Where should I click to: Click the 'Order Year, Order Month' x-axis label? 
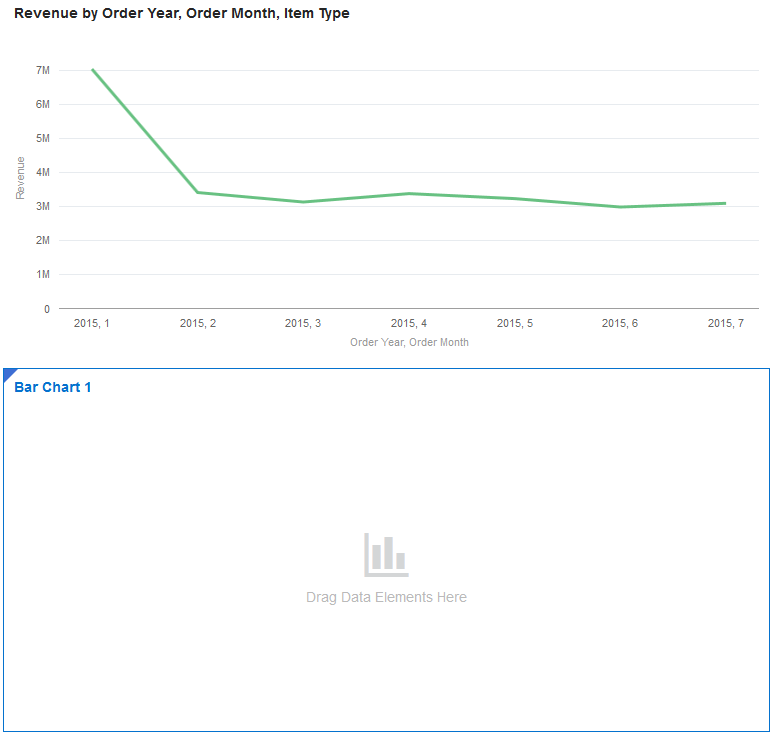409,342
